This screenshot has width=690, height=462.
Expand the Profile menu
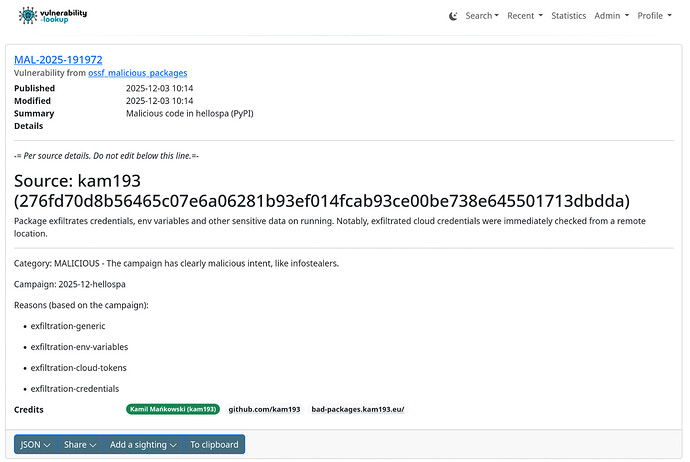[x=654, y=16]
